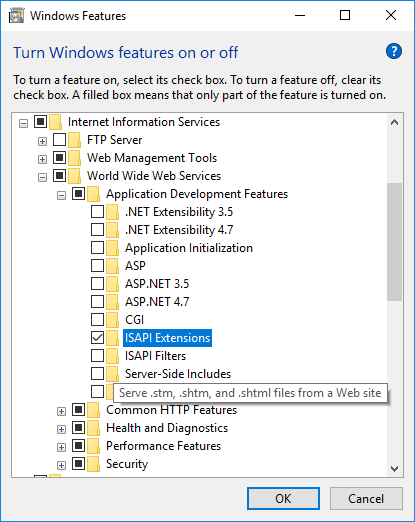415x522 pixels.
Task: Maximize the Windows Features window
Action: (345, 15)
